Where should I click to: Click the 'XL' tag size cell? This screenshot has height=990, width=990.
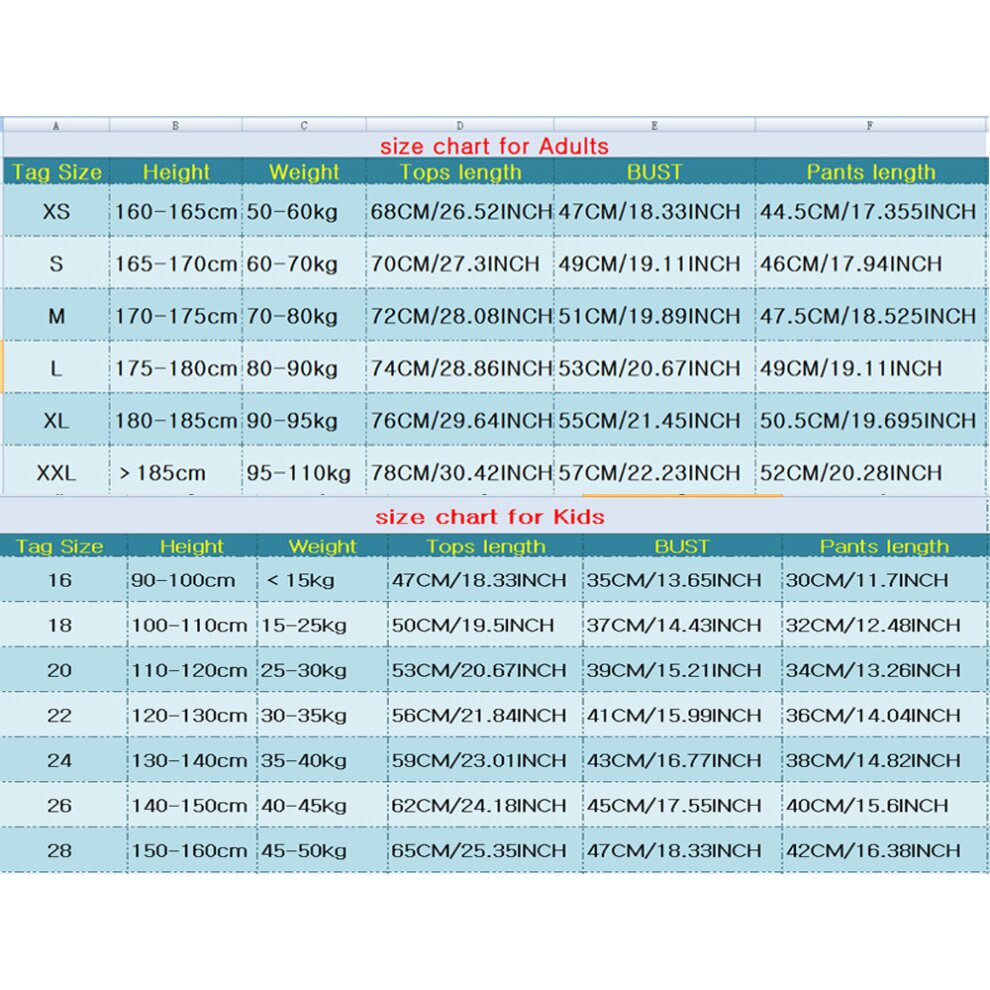pos(56,420)
